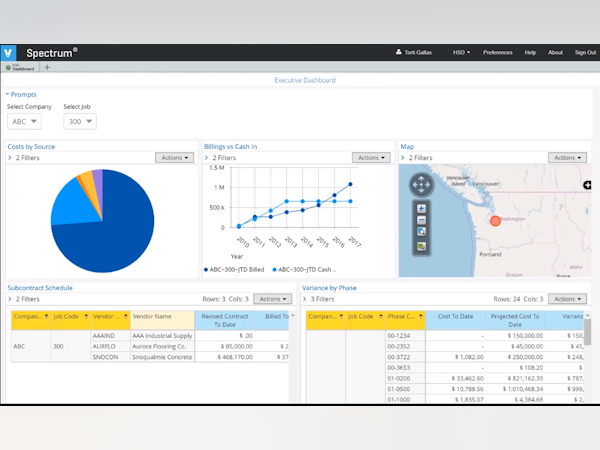Expand Subcontract Schedule filters
600x450 pixels.
tap(10, 299)
